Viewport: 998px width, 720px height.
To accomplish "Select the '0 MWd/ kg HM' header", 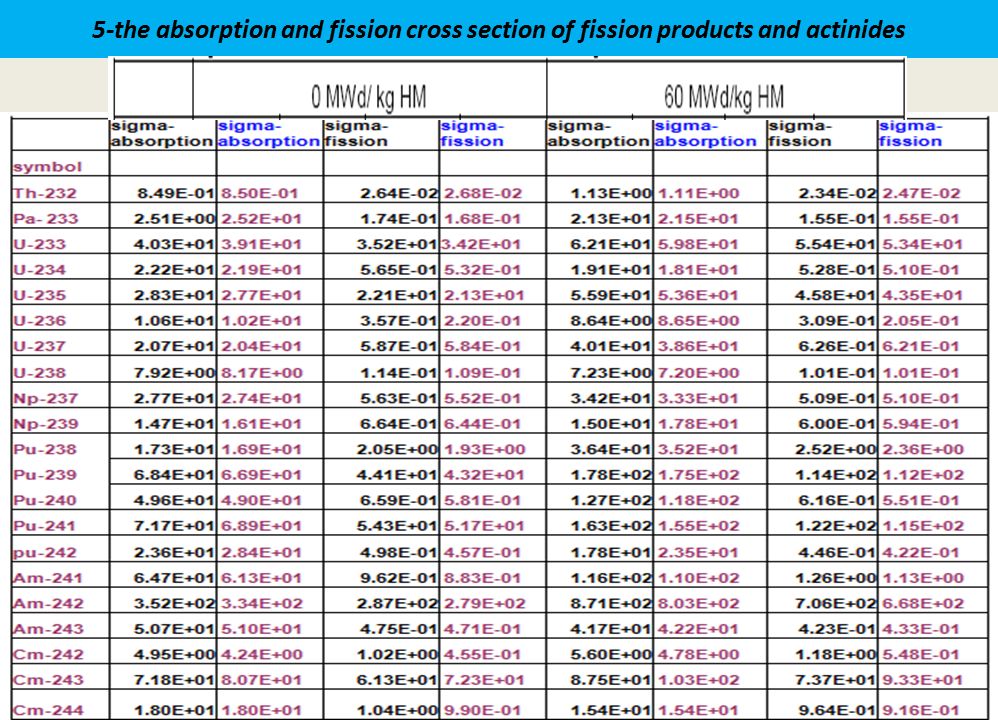I will point(369,97).
